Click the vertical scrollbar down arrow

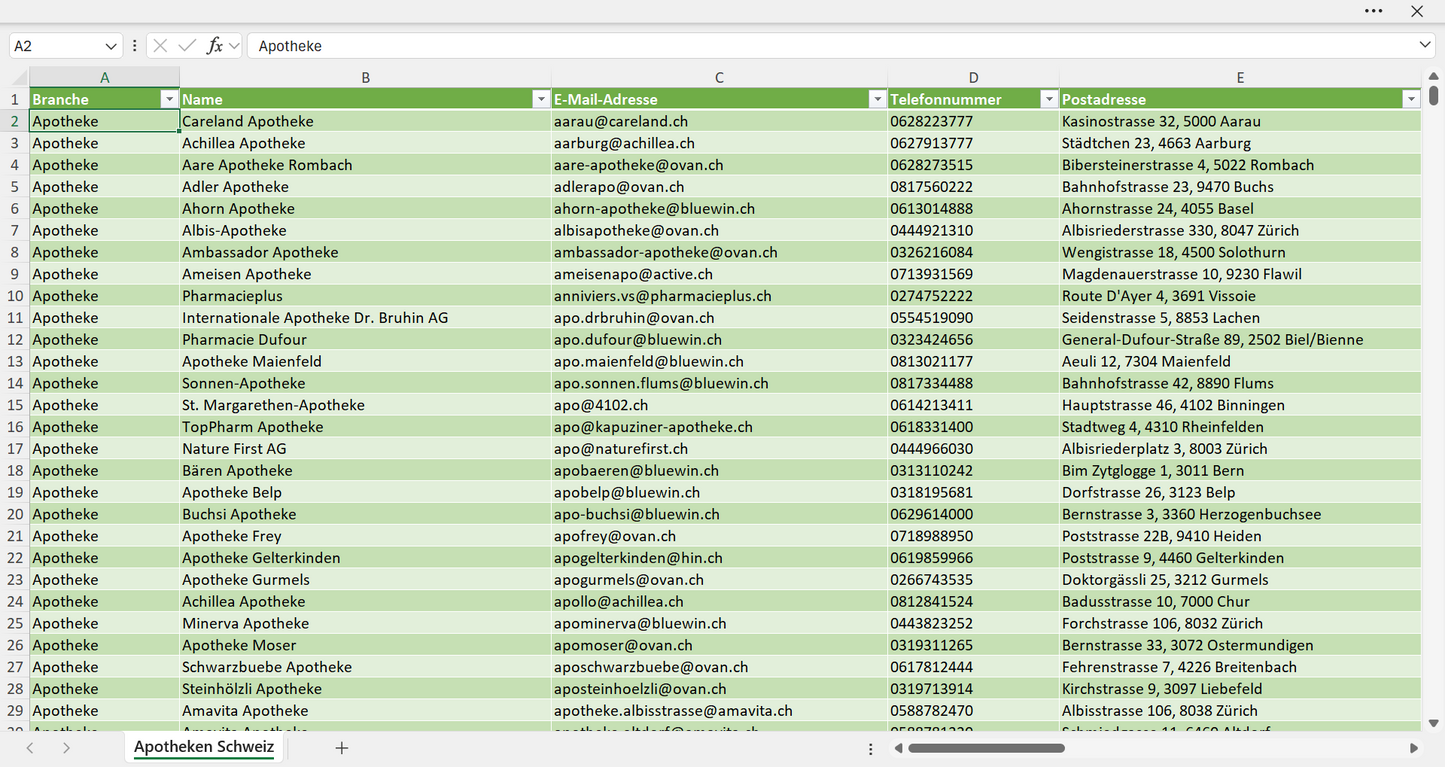tap(1433, 723)
